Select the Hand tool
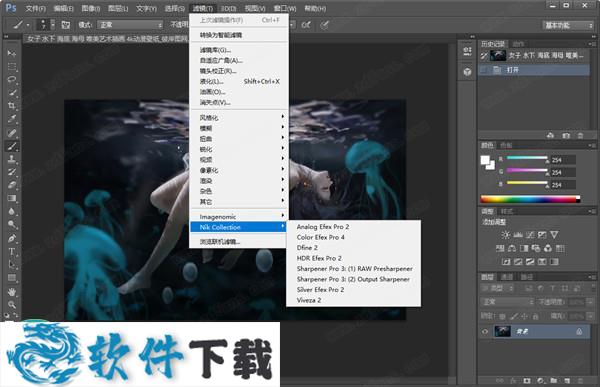600x387 pixels. coord(11,292)
